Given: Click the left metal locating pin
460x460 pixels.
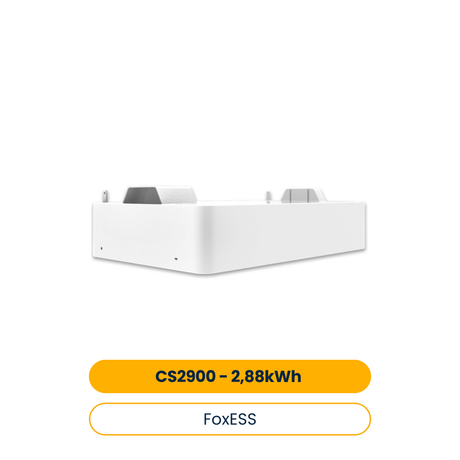Looking at the screenshot, I should click(105, 196).
